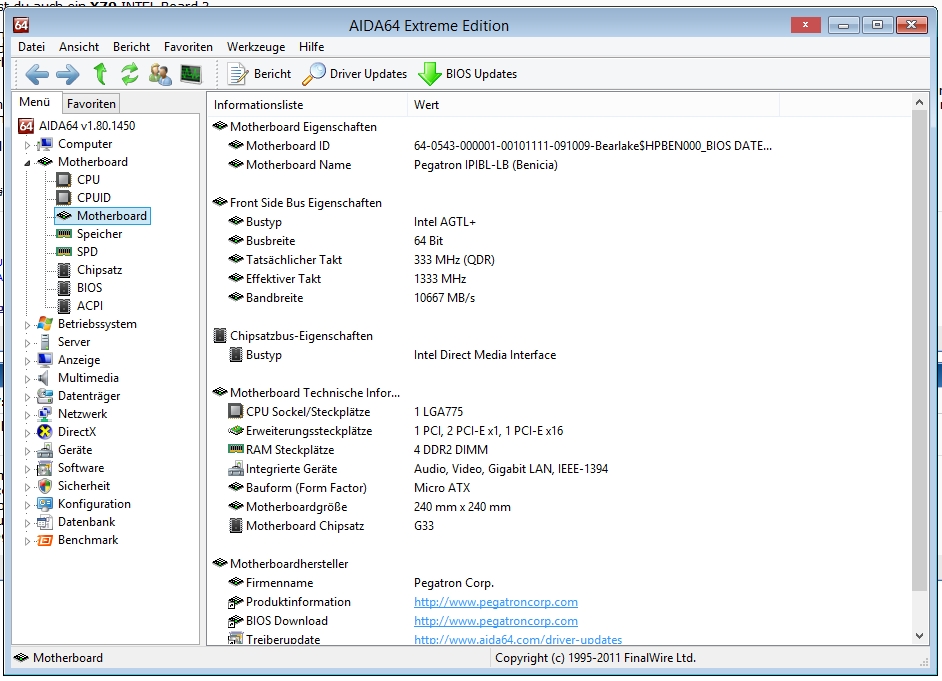942x681 pixels.
Task: Click scrollbar down arrow in info list
Action: click(x=919, y=635)
